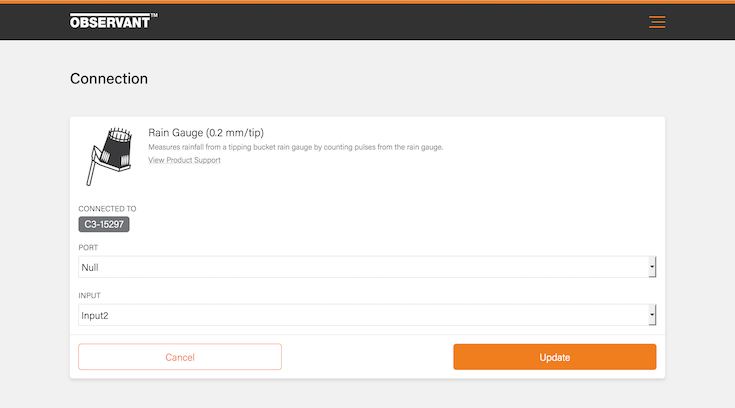
Task: Click the Observant logo
Action: click(x=109, y=21)
